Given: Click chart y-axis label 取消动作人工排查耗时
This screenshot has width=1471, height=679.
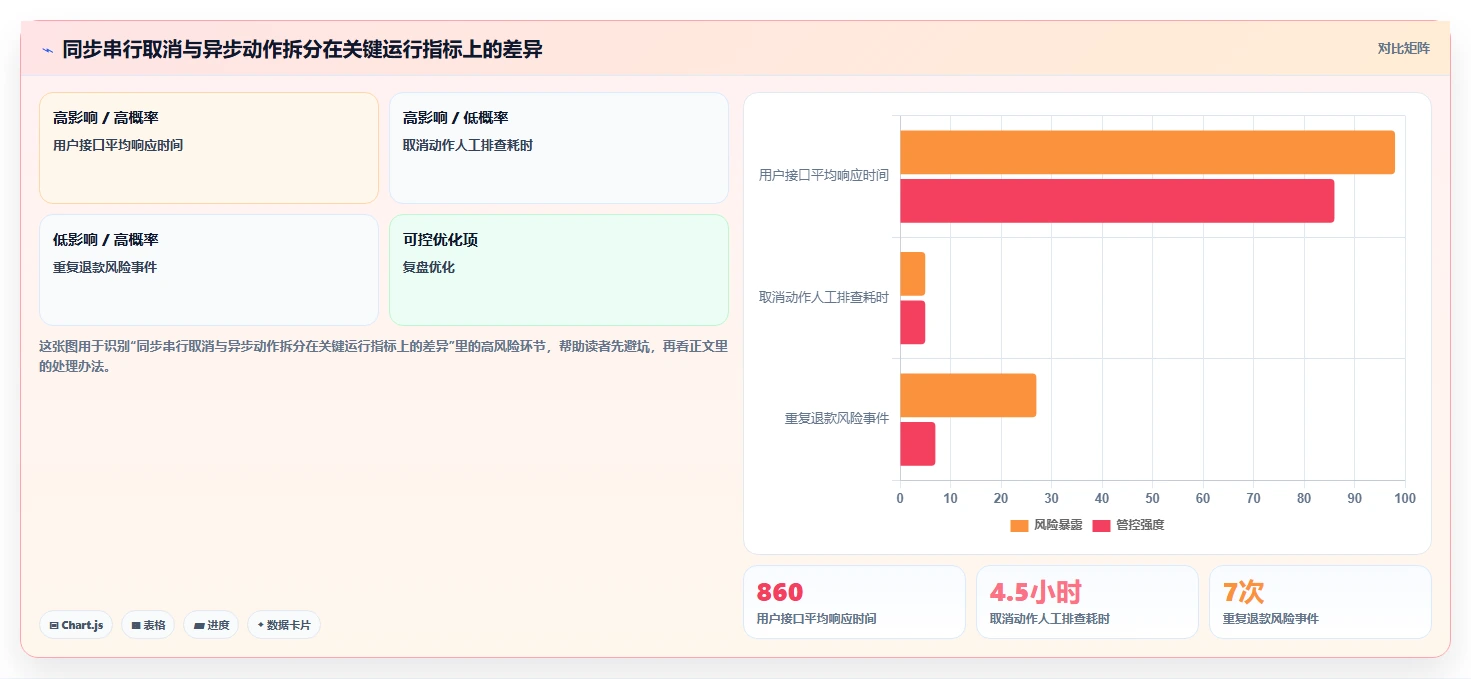Looking at the screenshot, I should coord(824,298).
